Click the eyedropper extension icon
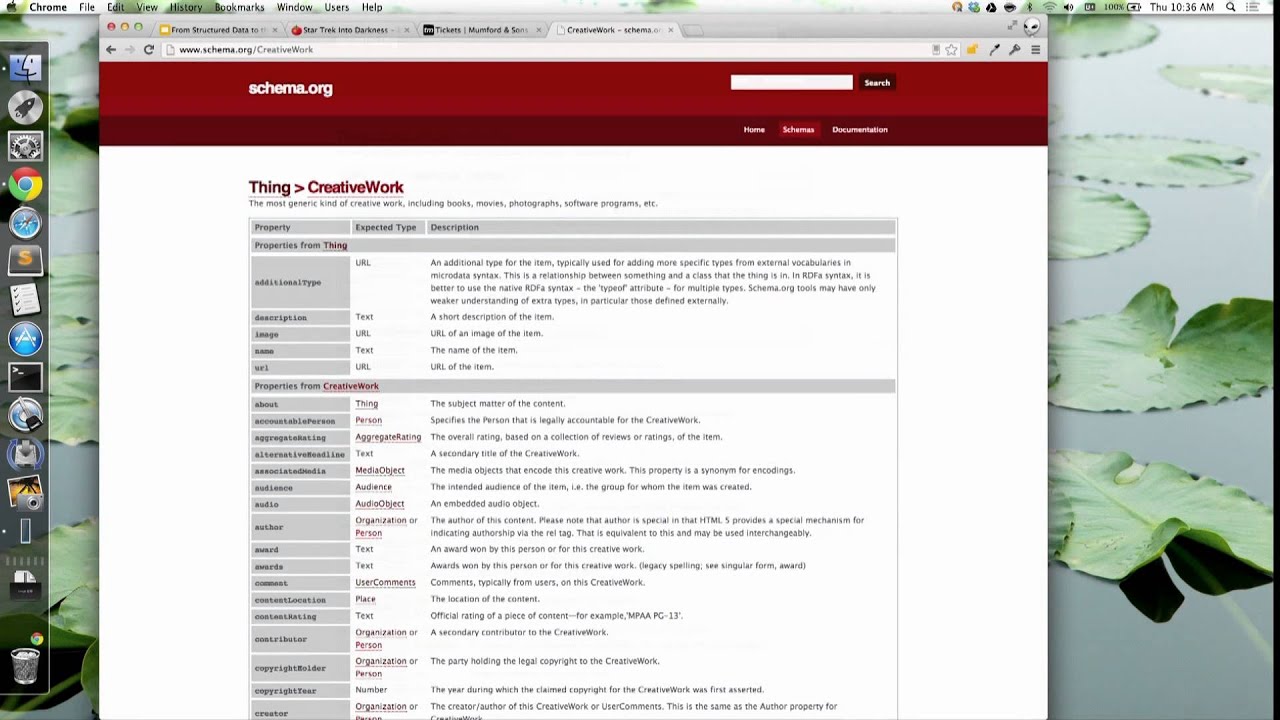 (x=994, y=49)
